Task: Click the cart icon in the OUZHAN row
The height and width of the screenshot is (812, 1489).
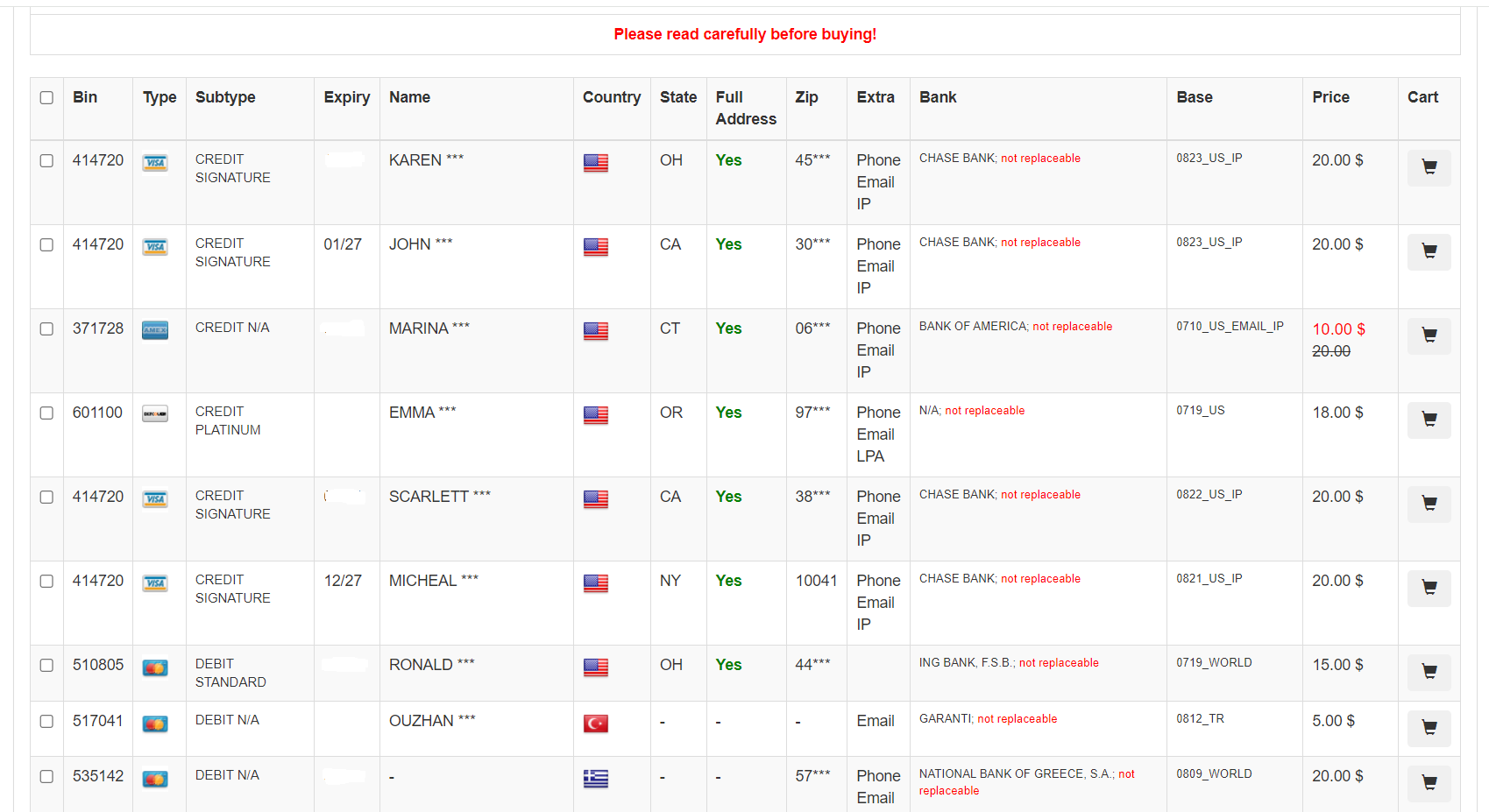Action: tap(1429, 728)
